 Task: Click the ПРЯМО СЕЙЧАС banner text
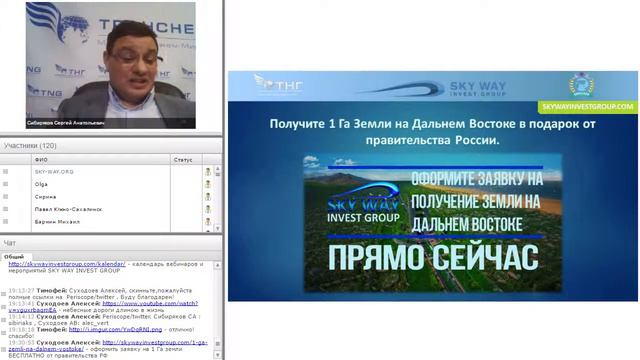433,257
